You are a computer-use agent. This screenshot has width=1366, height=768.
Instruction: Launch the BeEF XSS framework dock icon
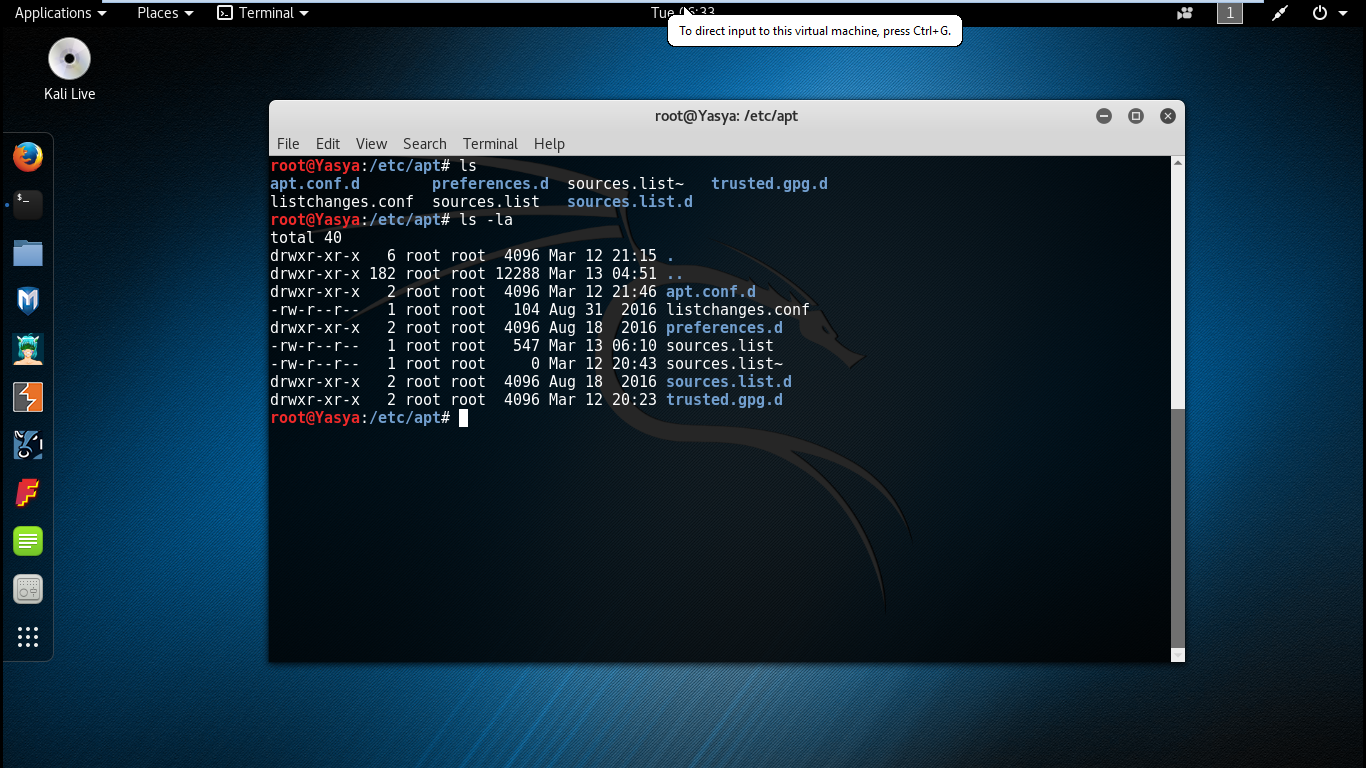tap(28, 445)
